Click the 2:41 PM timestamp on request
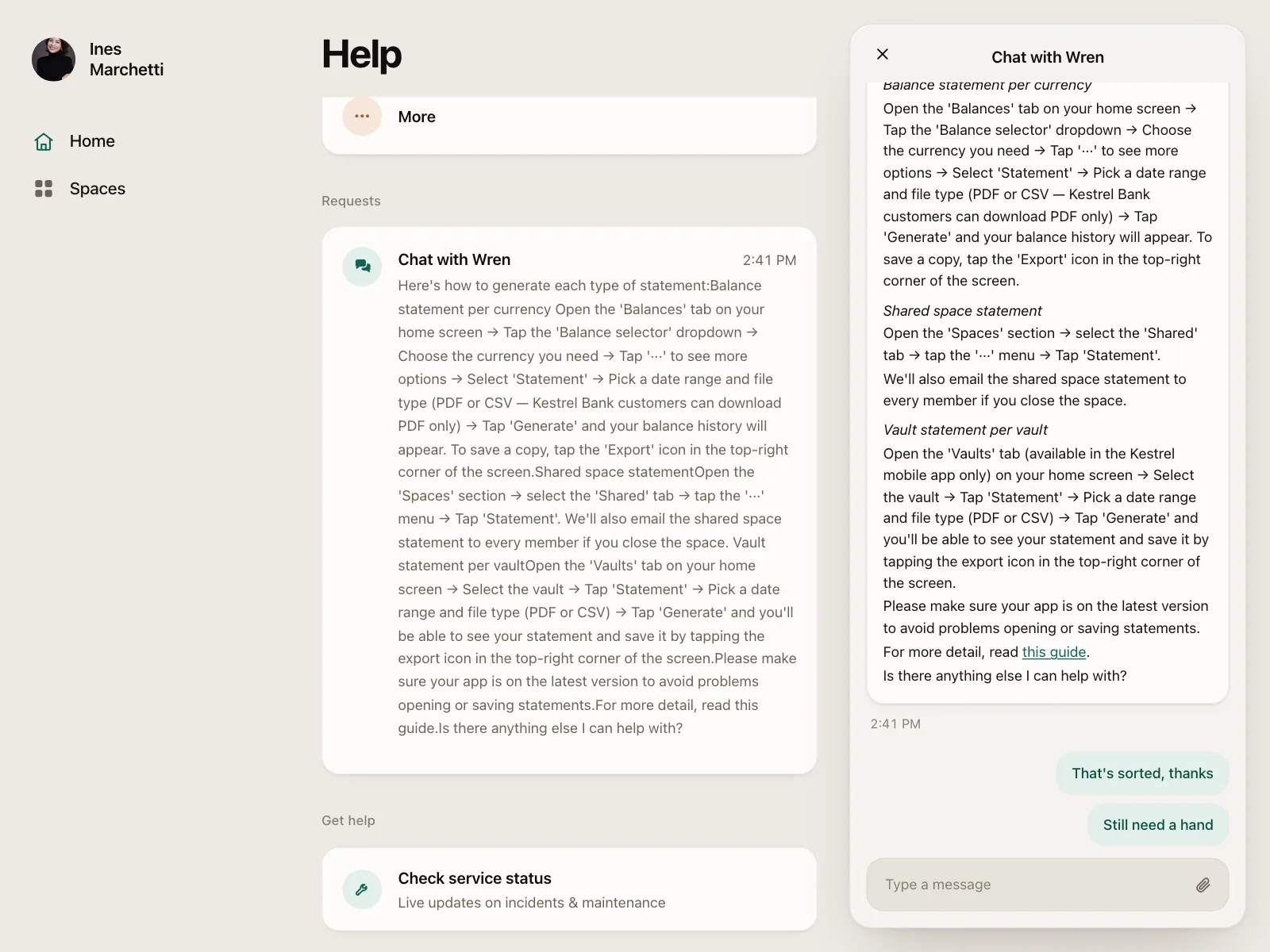This screenshot has height=952, width=1270. click(x=769, y=260)
